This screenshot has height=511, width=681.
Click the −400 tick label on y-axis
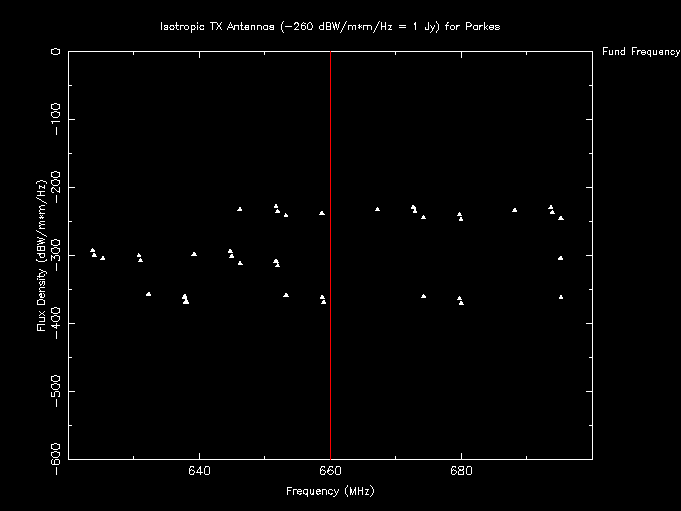tap(56, 322)
